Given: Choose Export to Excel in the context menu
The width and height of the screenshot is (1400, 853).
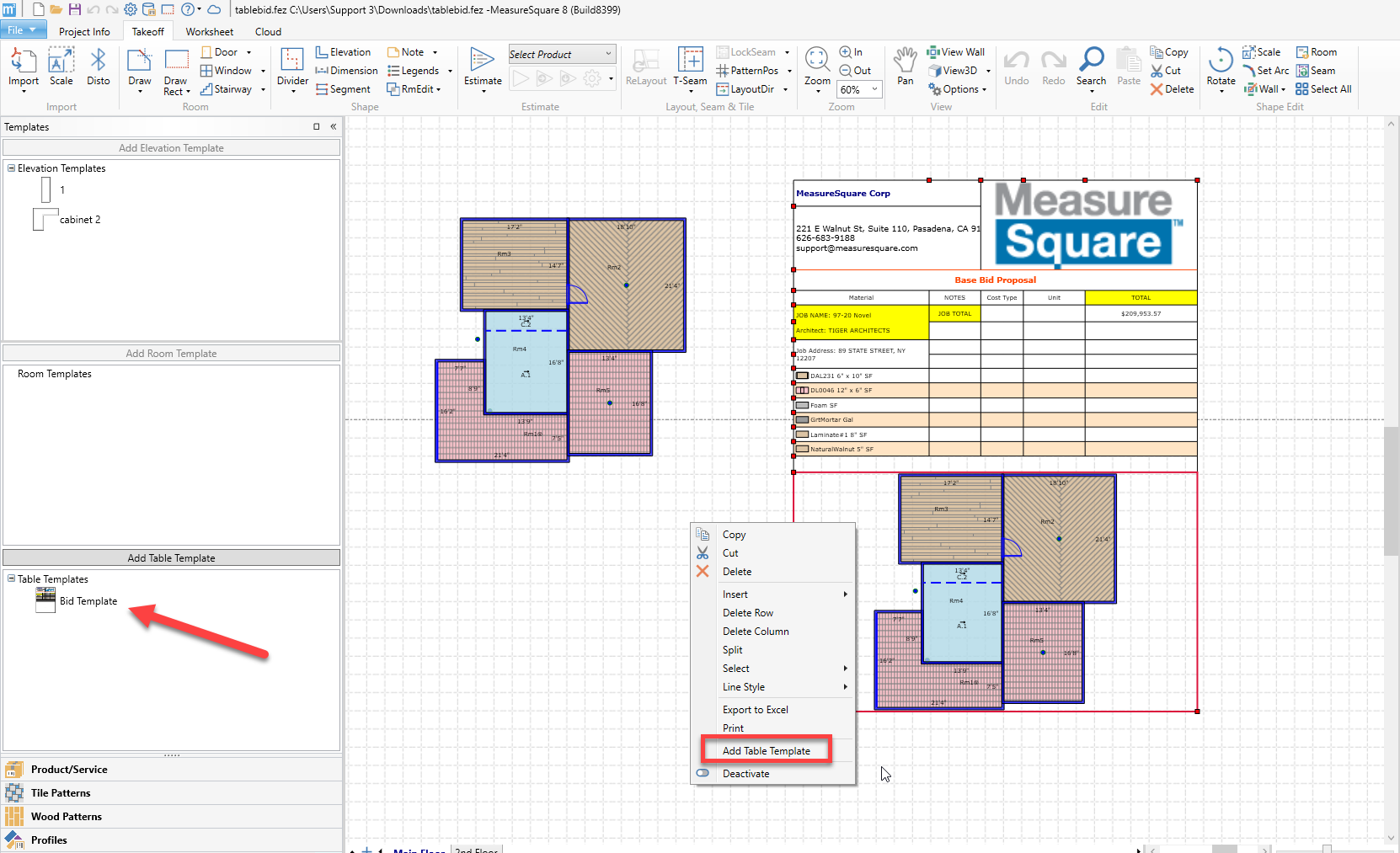Looking at the screenshot, I should pos(756,710).
